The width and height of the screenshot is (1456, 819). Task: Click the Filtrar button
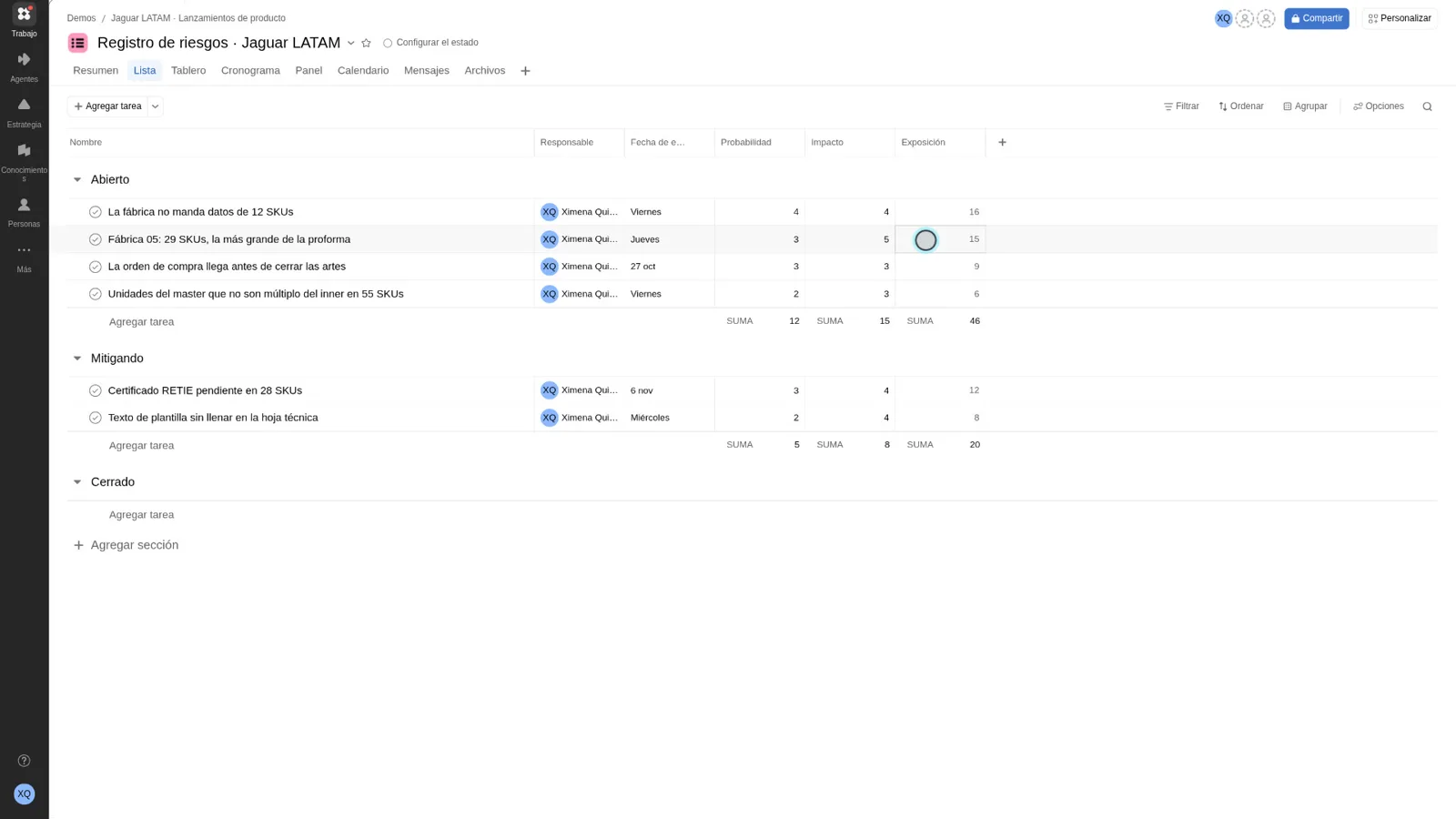pos(1181,106)
